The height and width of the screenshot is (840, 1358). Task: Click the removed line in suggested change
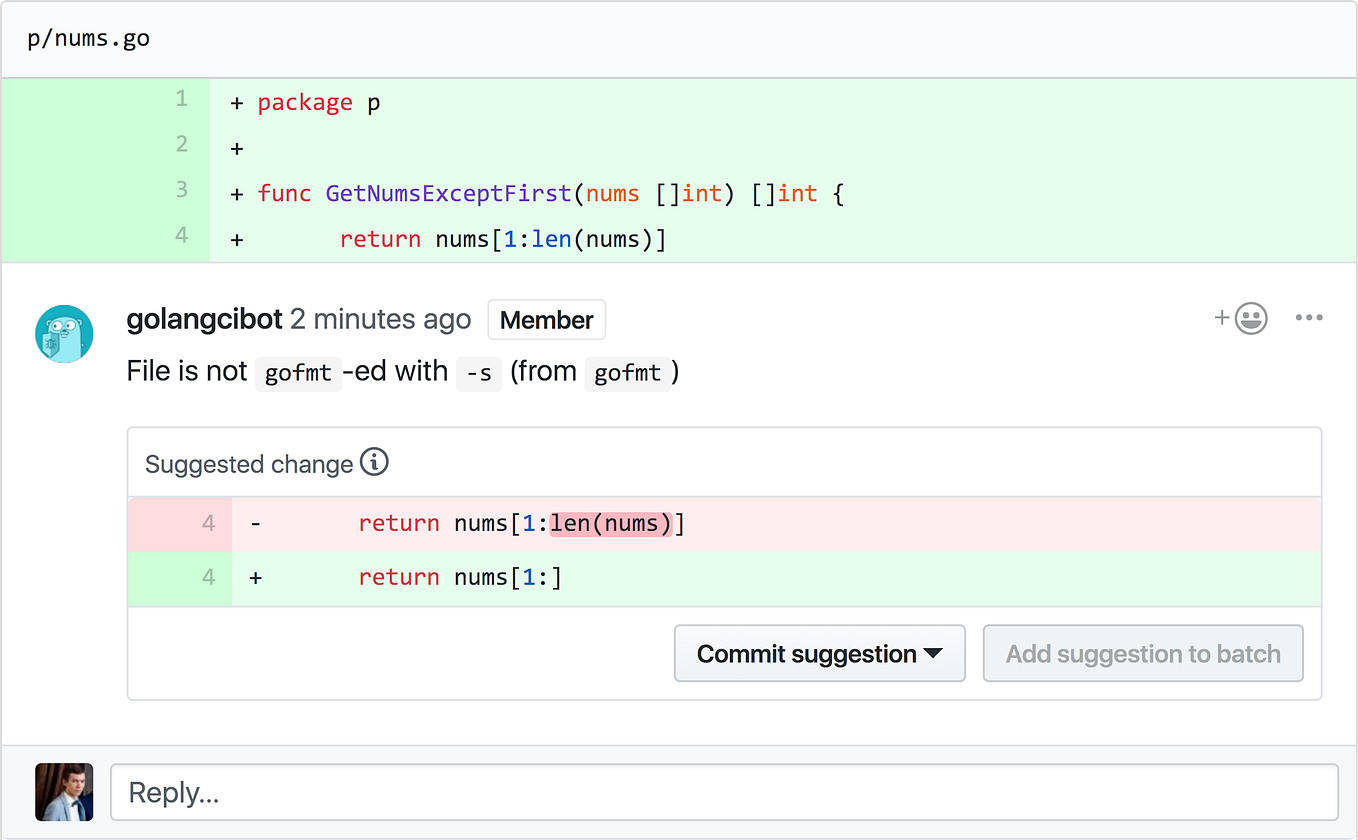pos(520,523)
